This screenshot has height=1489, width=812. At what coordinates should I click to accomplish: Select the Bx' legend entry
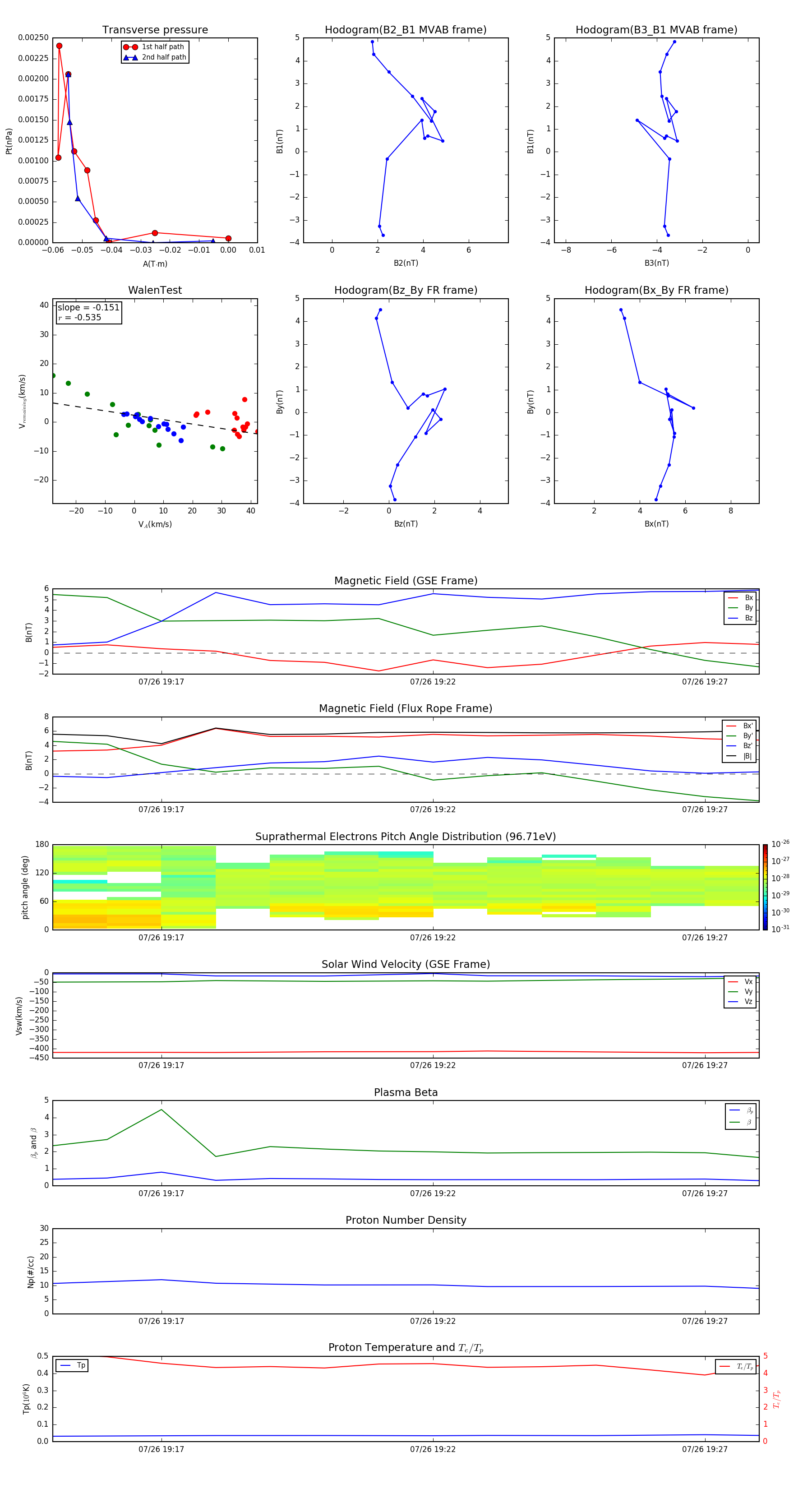(740, 726)
